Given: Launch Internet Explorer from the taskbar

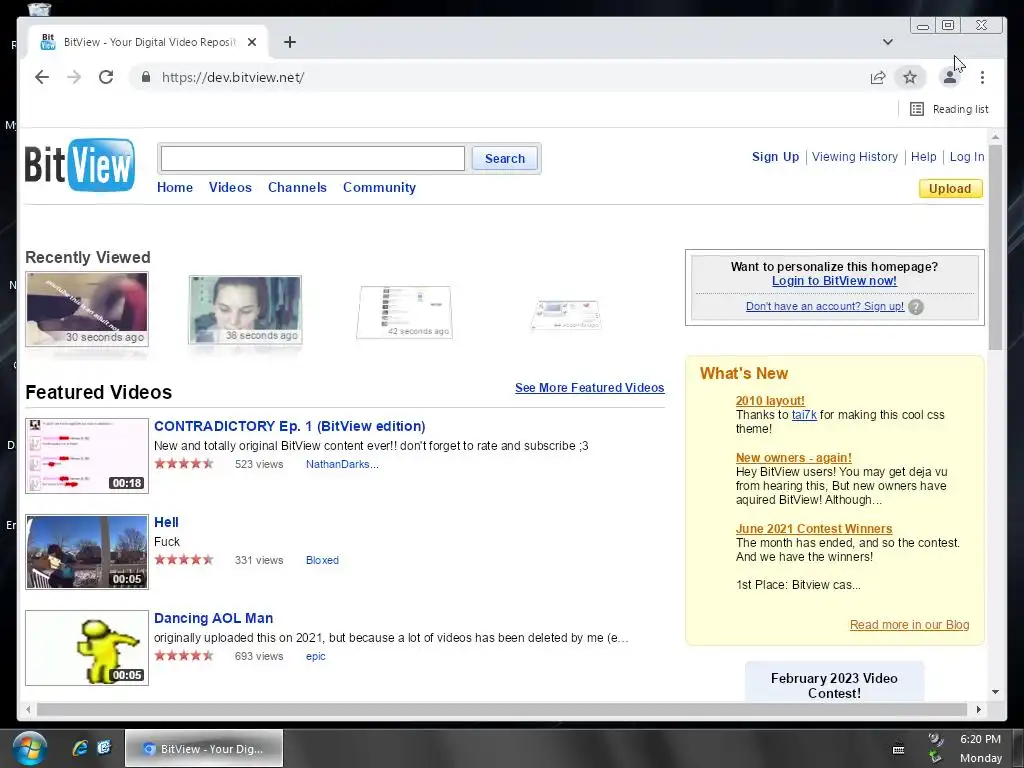Looking at the screenshot, I should point(80,748).
